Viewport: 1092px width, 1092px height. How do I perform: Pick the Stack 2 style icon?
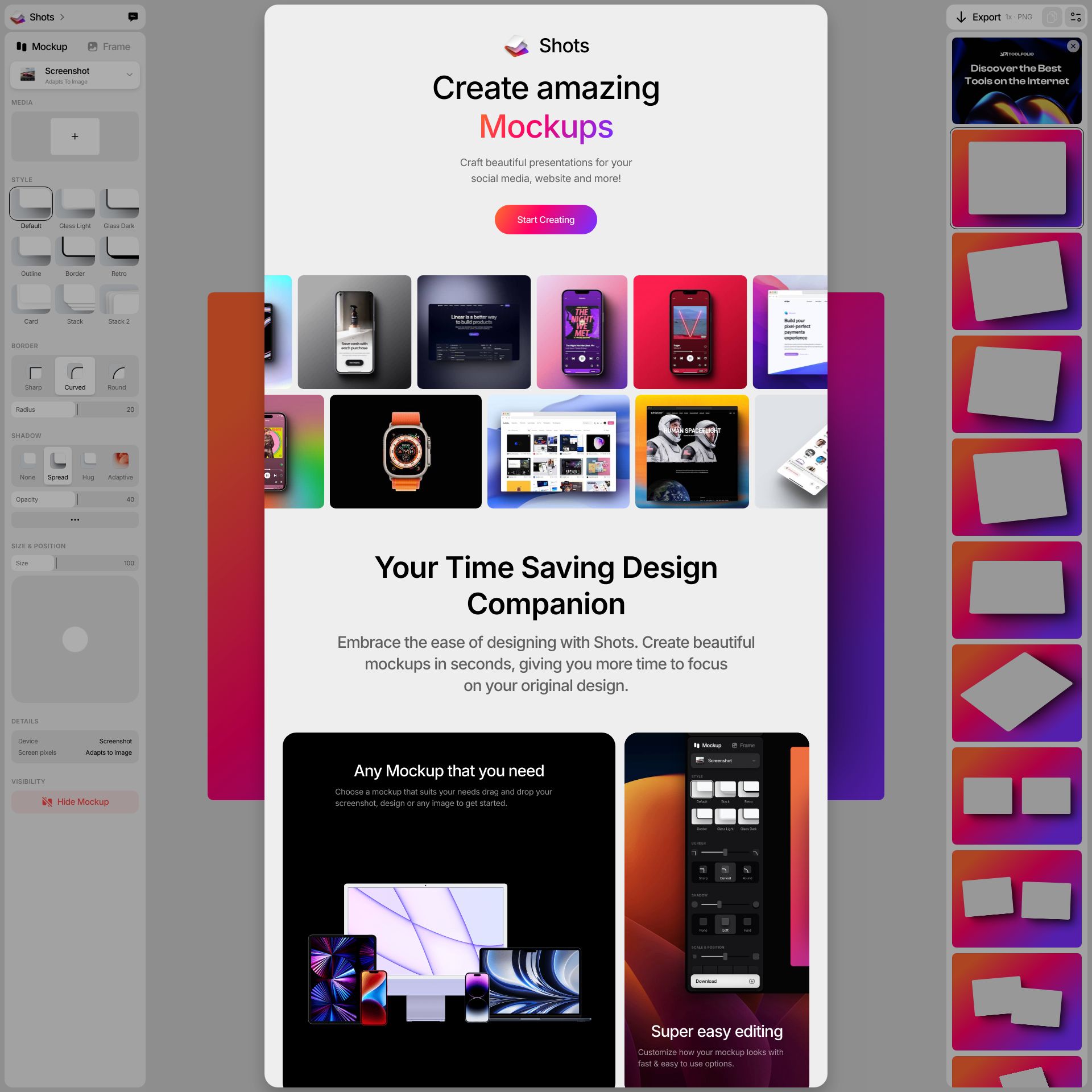point(119,299)
